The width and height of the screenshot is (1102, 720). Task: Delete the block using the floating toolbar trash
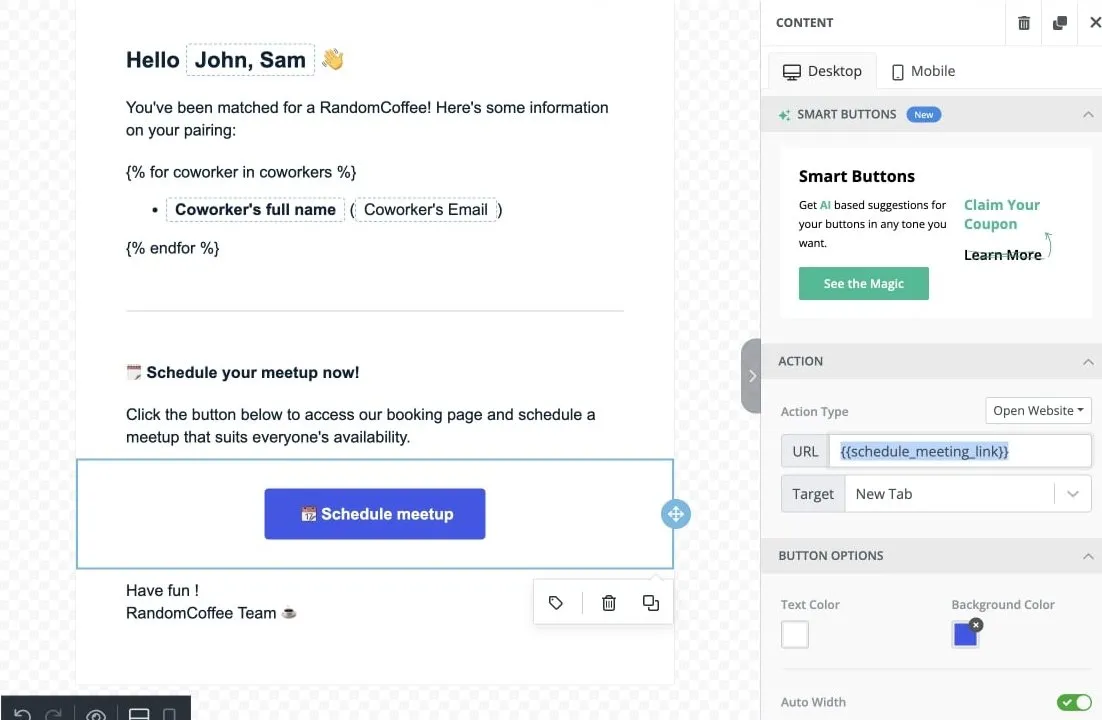[609, 603]
